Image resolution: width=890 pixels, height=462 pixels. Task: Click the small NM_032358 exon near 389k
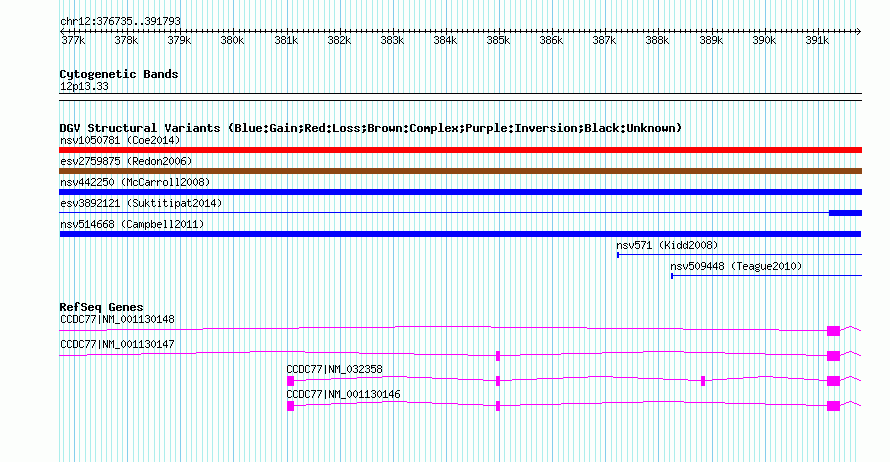tap(703, 381)
